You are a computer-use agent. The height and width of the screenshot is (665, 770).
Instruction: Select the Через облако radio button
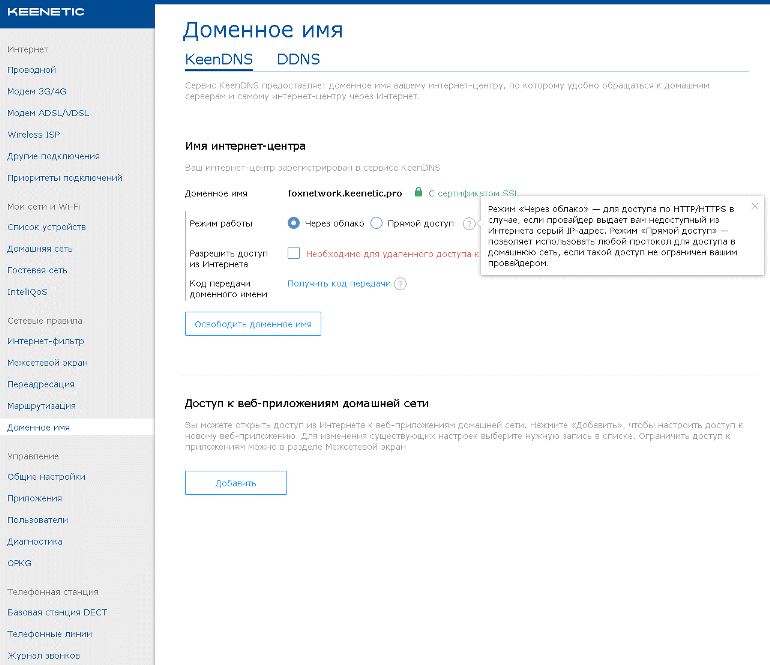click(294, 223)
